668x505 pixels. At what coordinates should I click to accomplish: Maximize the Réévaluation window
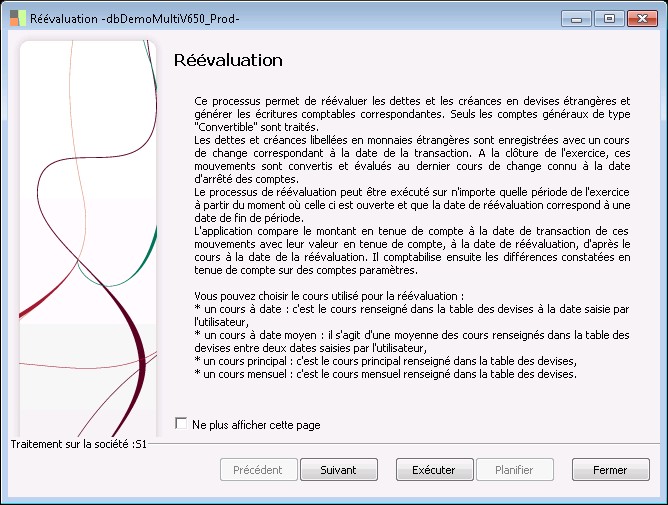click(609, 19)
